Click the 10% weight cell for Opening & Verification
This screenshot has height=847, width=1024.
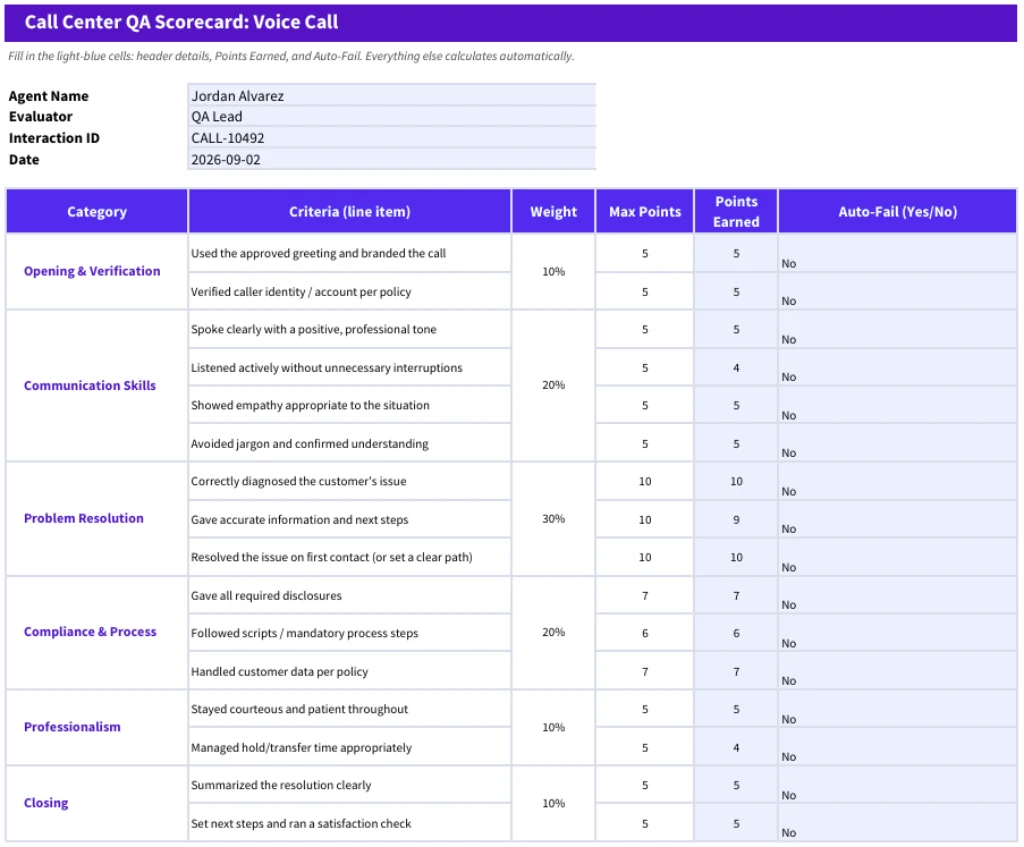coord(553,271)
